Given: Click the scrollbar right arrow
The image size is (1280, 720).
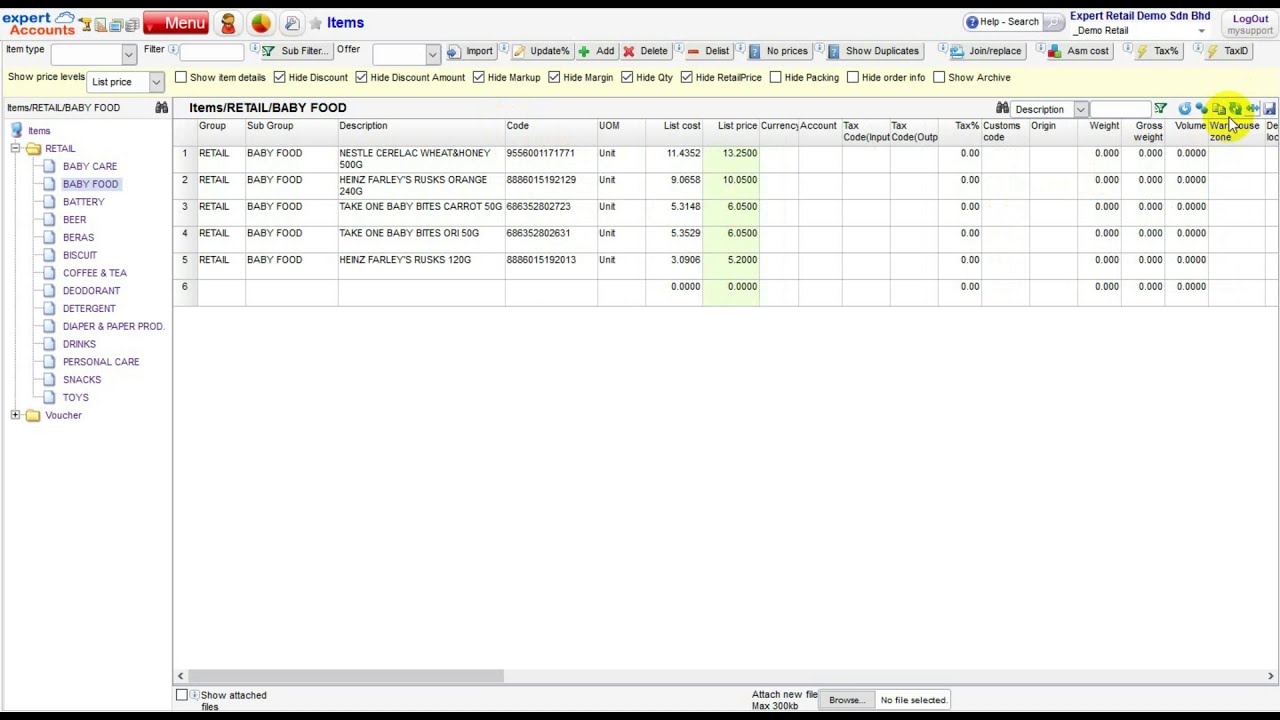Looking at the screenshot, I should pos(1271,676).
